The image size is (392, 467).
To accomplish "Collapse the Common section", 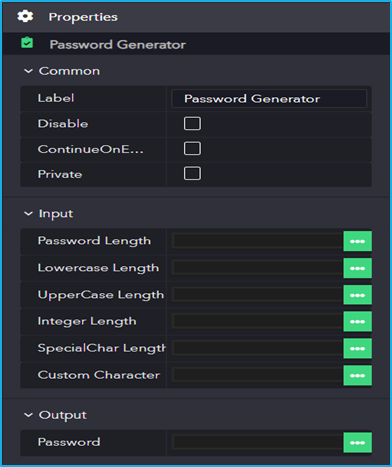I will tap(28, 71).
